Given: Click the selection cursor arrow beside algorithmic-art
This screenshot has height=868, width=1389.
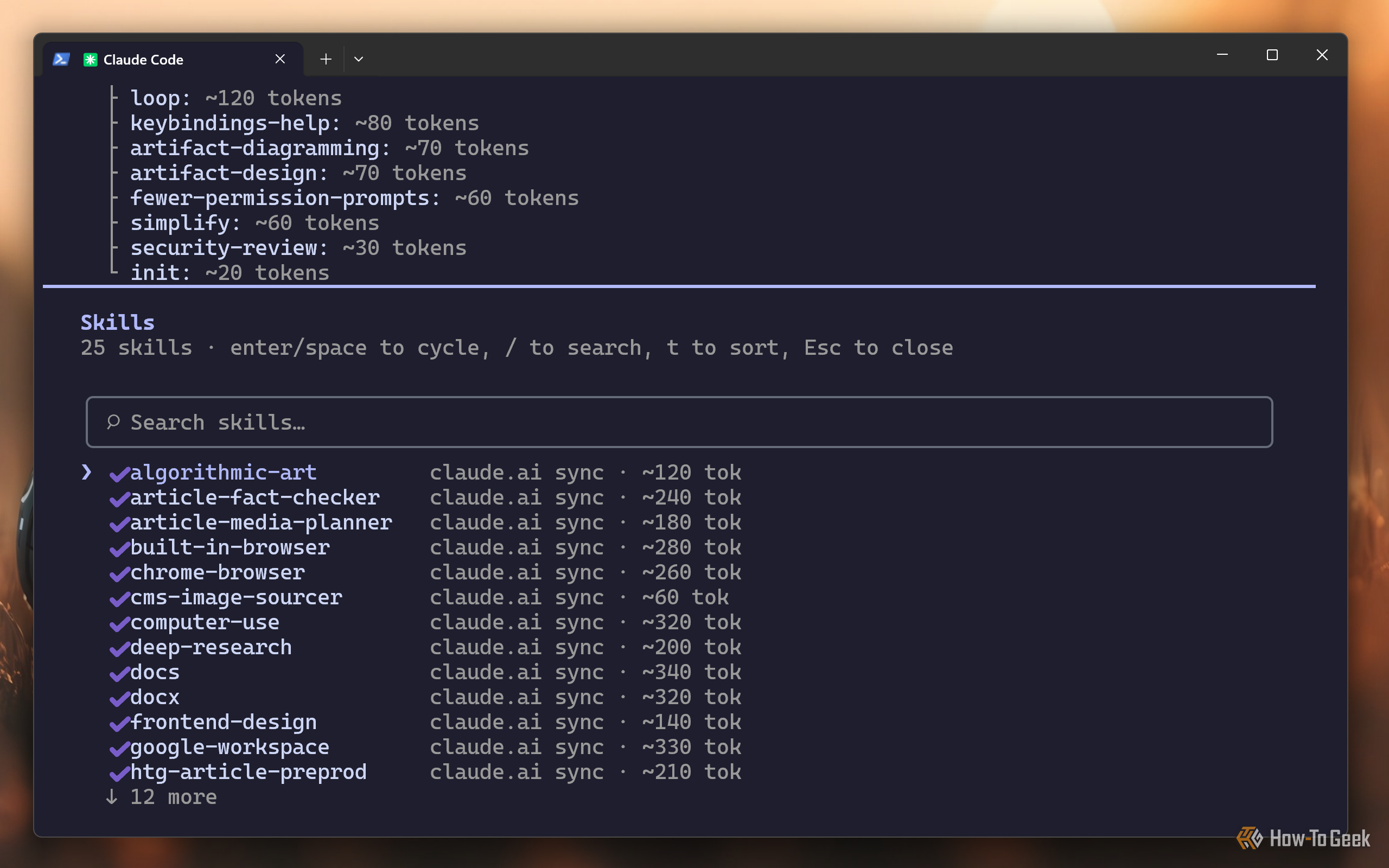Looking at the screenshot, I should tap(87, 472).
